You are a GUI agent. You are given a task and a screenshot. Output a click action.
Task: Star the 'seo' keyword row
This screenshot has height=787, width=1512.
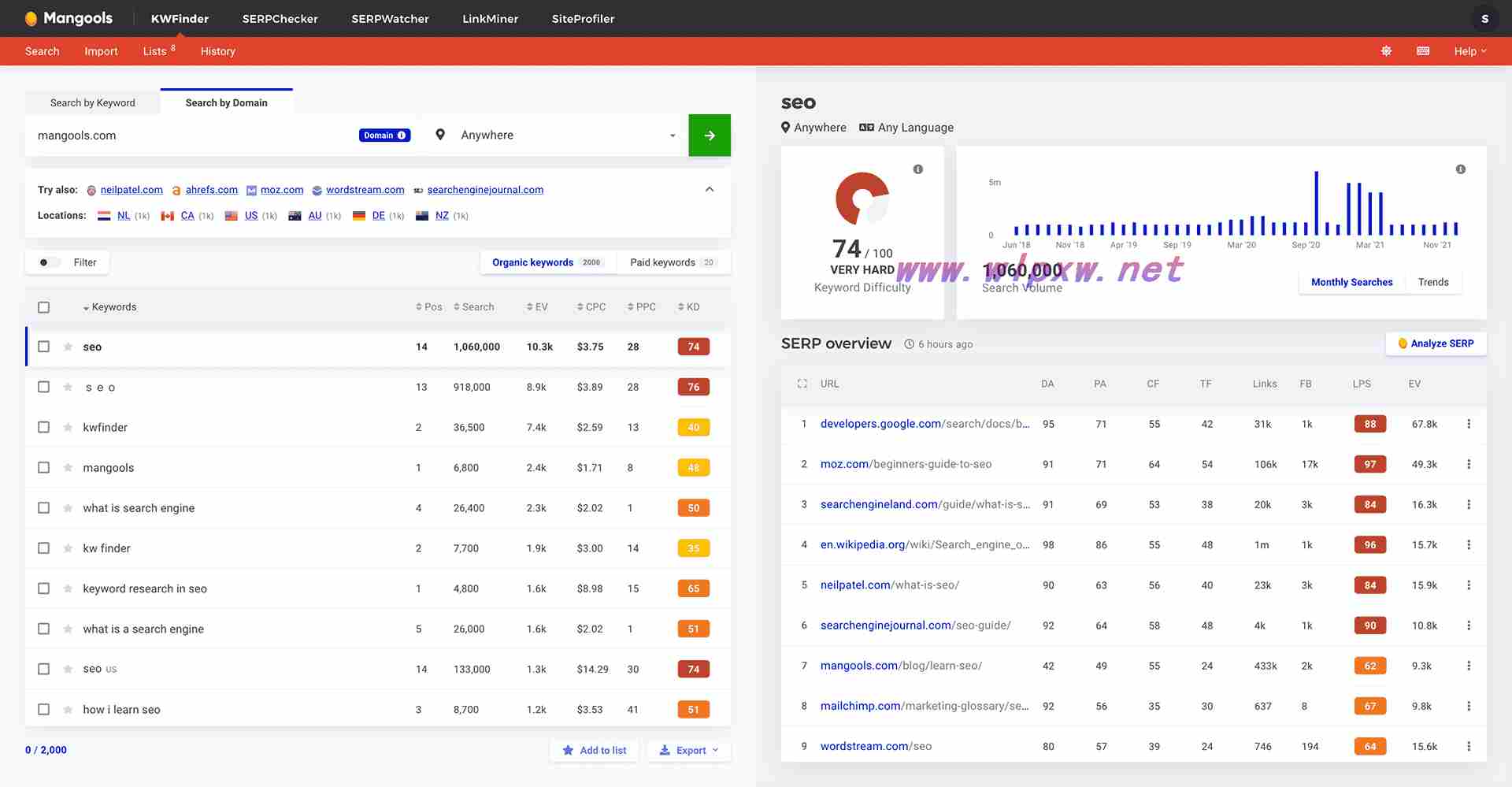[x=69, y=347]
